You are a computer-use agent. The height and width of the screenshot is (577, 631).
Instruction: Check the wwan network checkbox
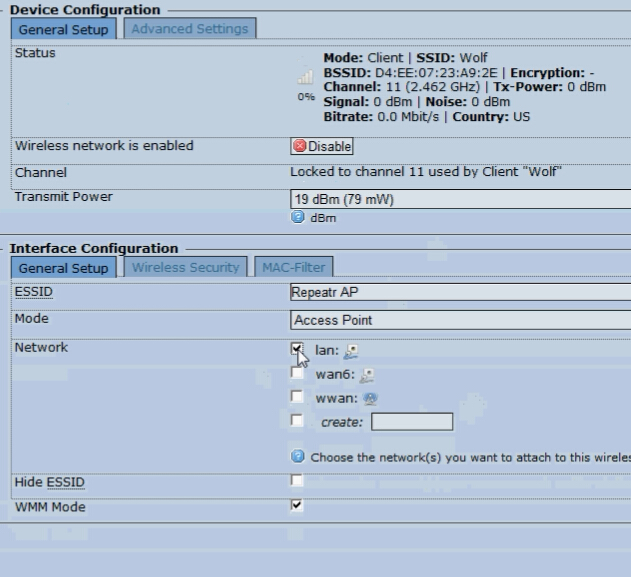[x=297, y=397]
